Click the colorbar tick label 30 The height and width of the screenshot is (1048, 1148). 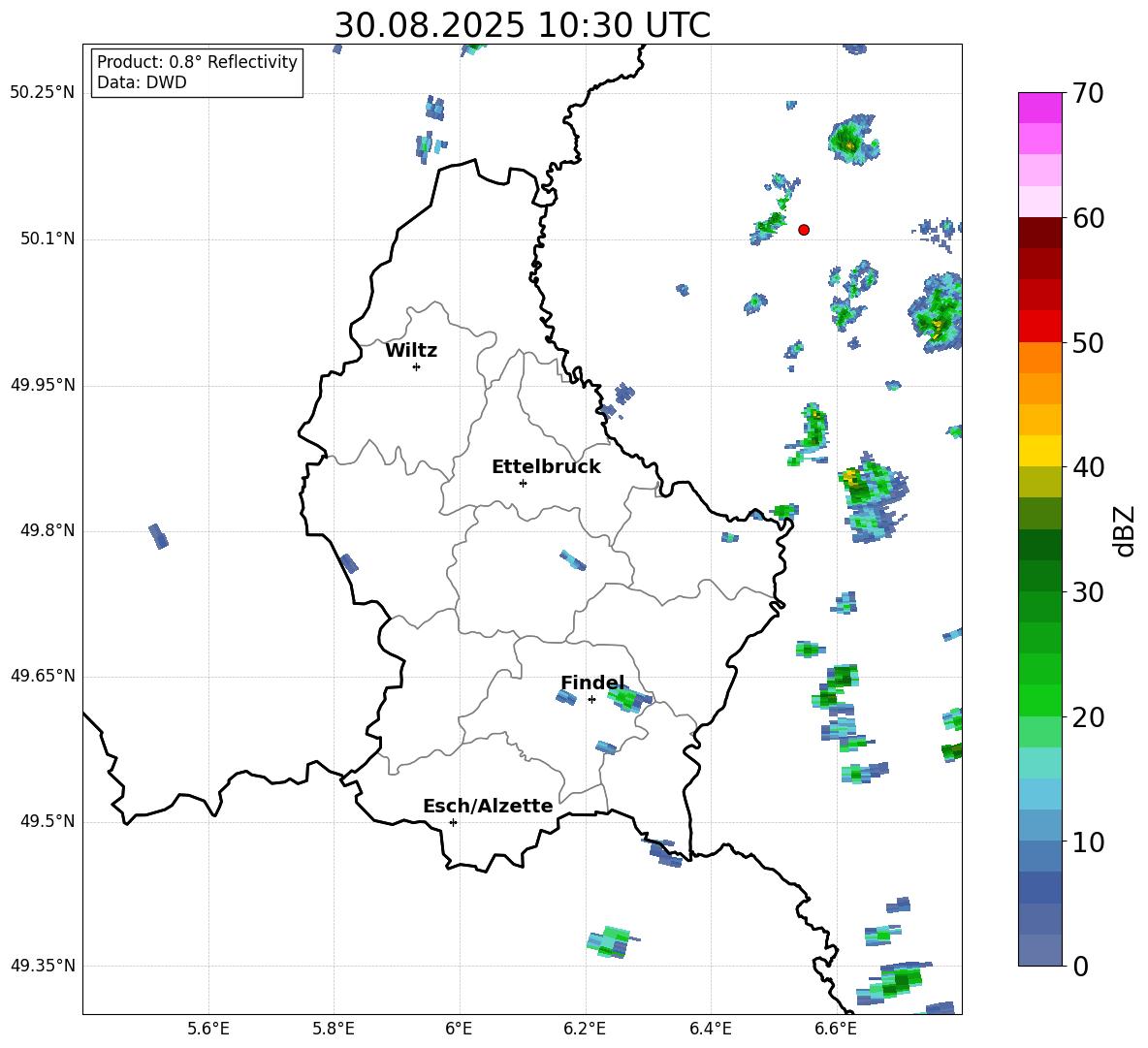tap(1088, 592)
